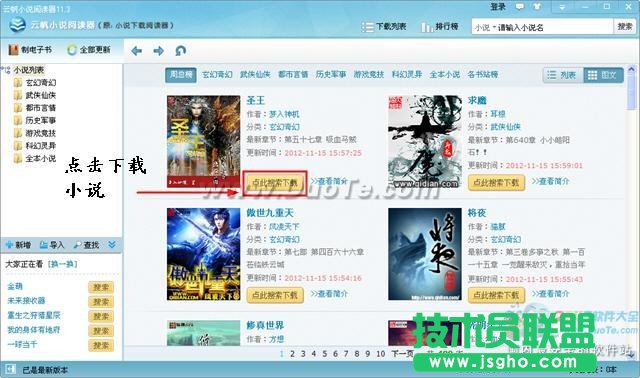The height and width of the screenshot is (378, 640).
Task: Click 搜索 button beside 重生之狩猎星辰
Action: pos(100,316)
